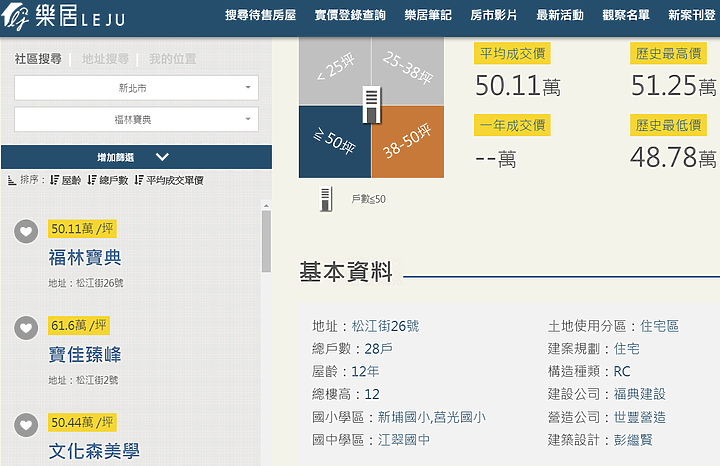Viewport: 720px width, 466px height.
Task: Click the 平均成交價 label
Action: [x=512, y=54]
